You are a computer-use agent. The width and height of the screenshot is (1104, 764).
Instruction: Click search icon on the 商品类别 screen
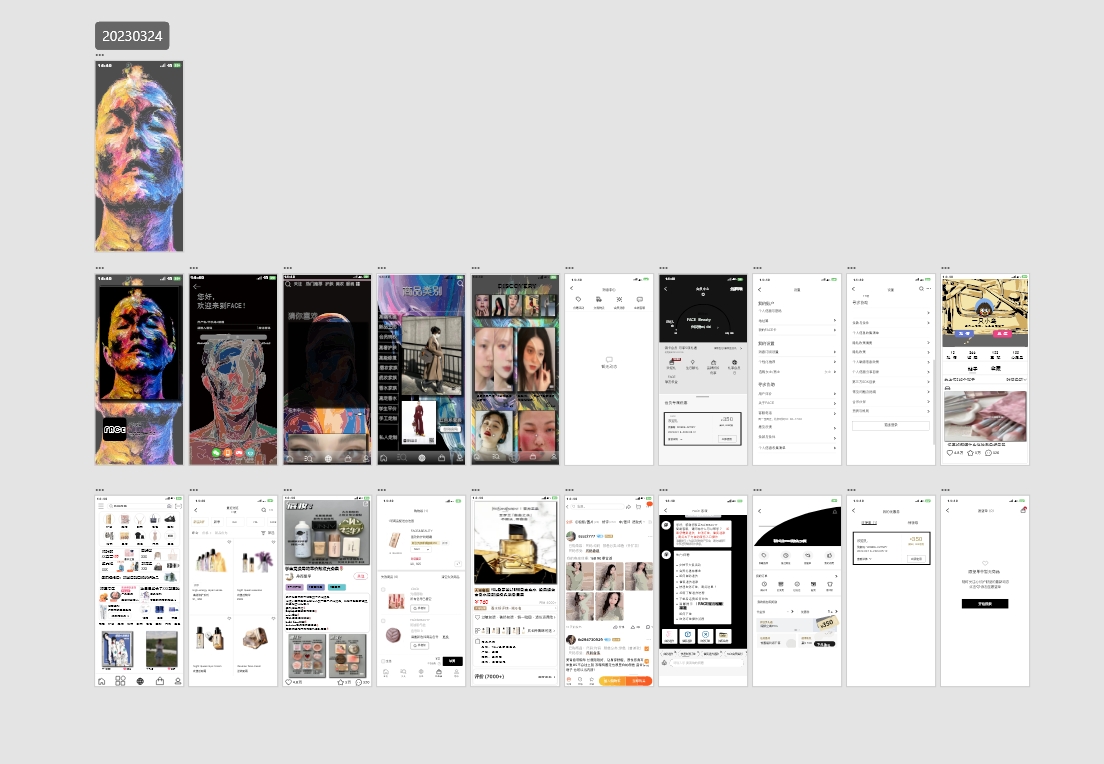(x=460, y=284)
